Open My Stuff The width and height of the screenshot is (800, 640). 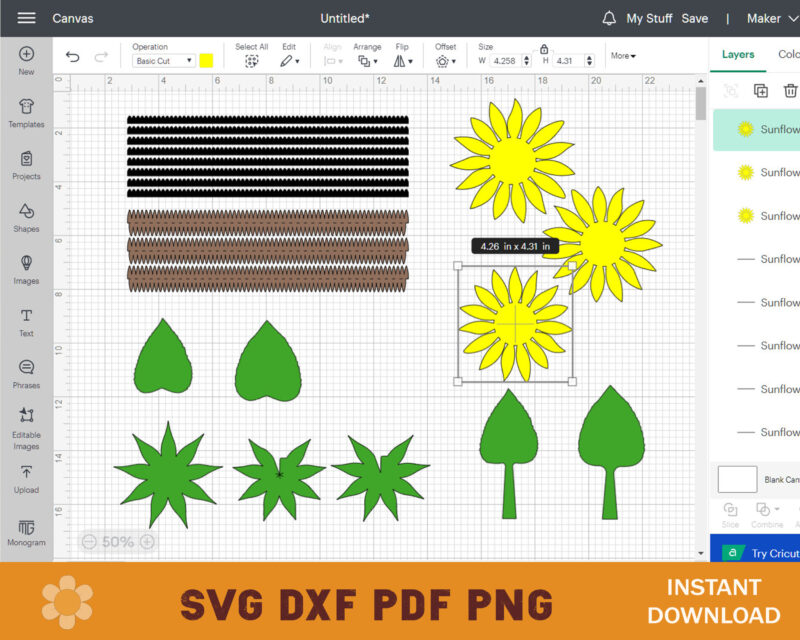click(x=651, y=17)
